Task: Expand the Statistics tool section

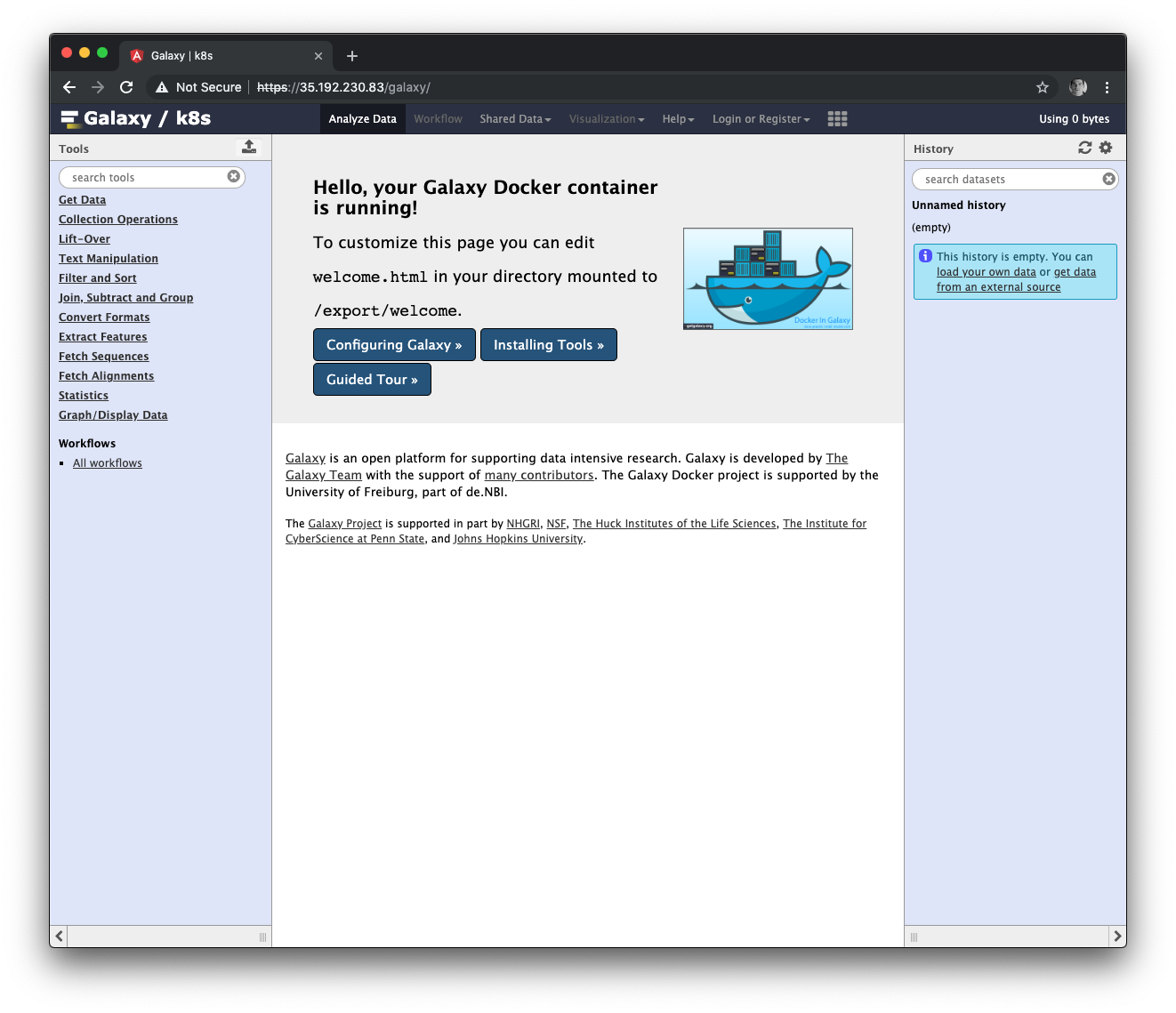Action: pyautogui.click(x=84, y=396)
